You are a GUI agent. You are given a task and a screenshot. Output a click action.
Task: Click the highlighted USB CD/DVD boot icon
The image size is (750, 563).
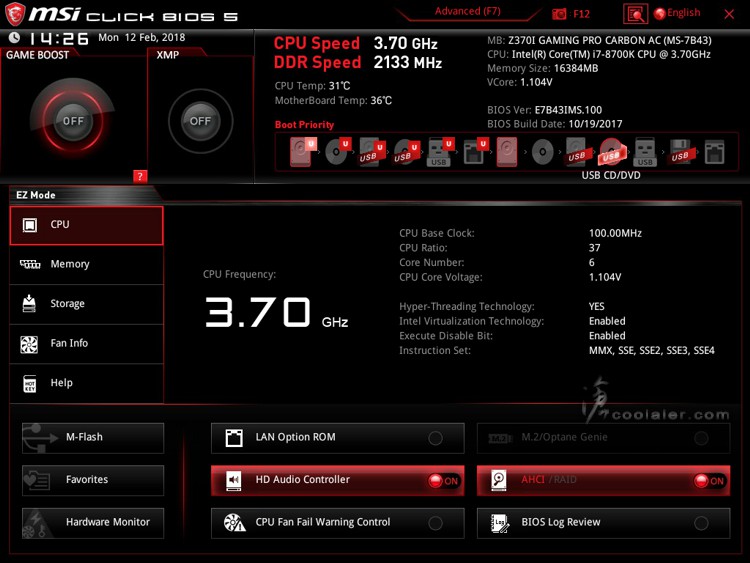tap(611, 152)
